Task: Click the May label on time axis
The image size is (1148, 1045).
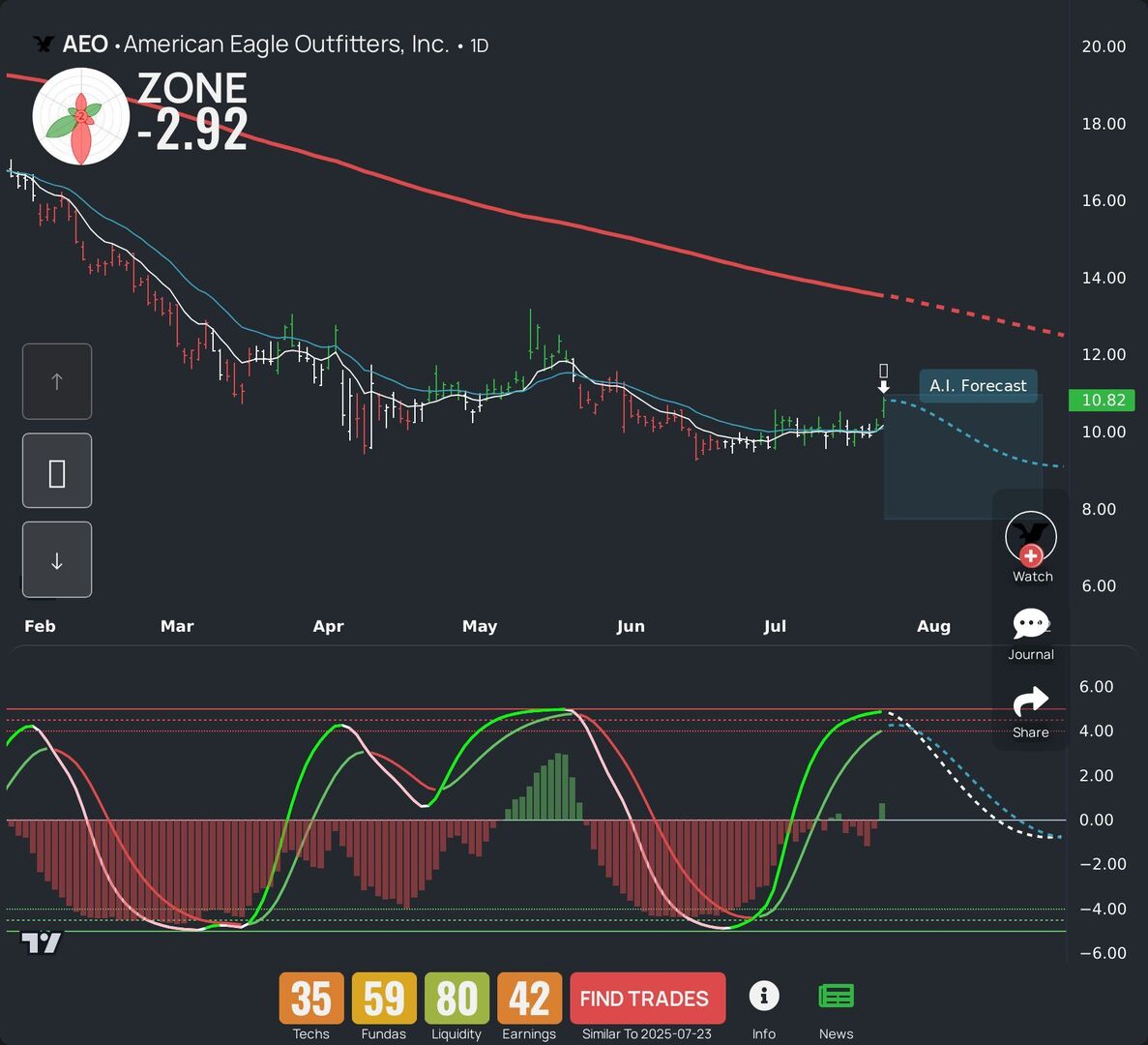Action: (480, 626)
